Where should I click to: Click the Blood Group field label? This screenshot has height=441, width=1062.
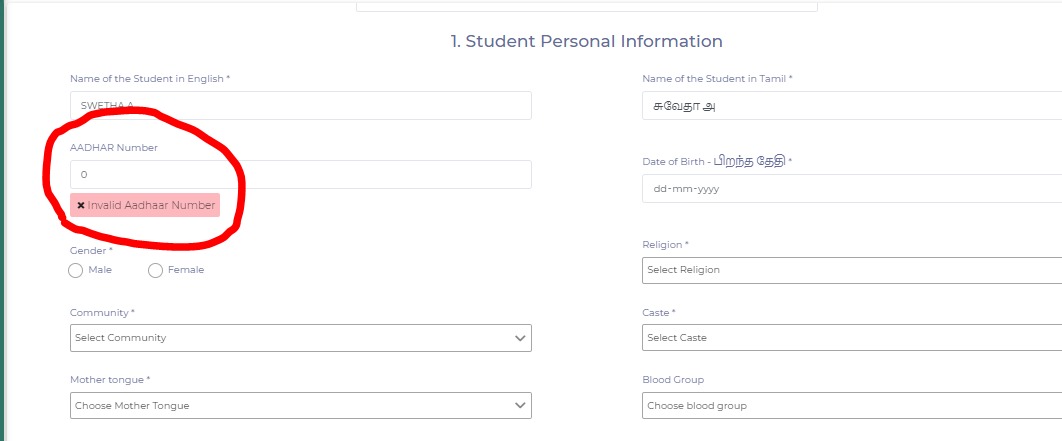click(675, 380)
